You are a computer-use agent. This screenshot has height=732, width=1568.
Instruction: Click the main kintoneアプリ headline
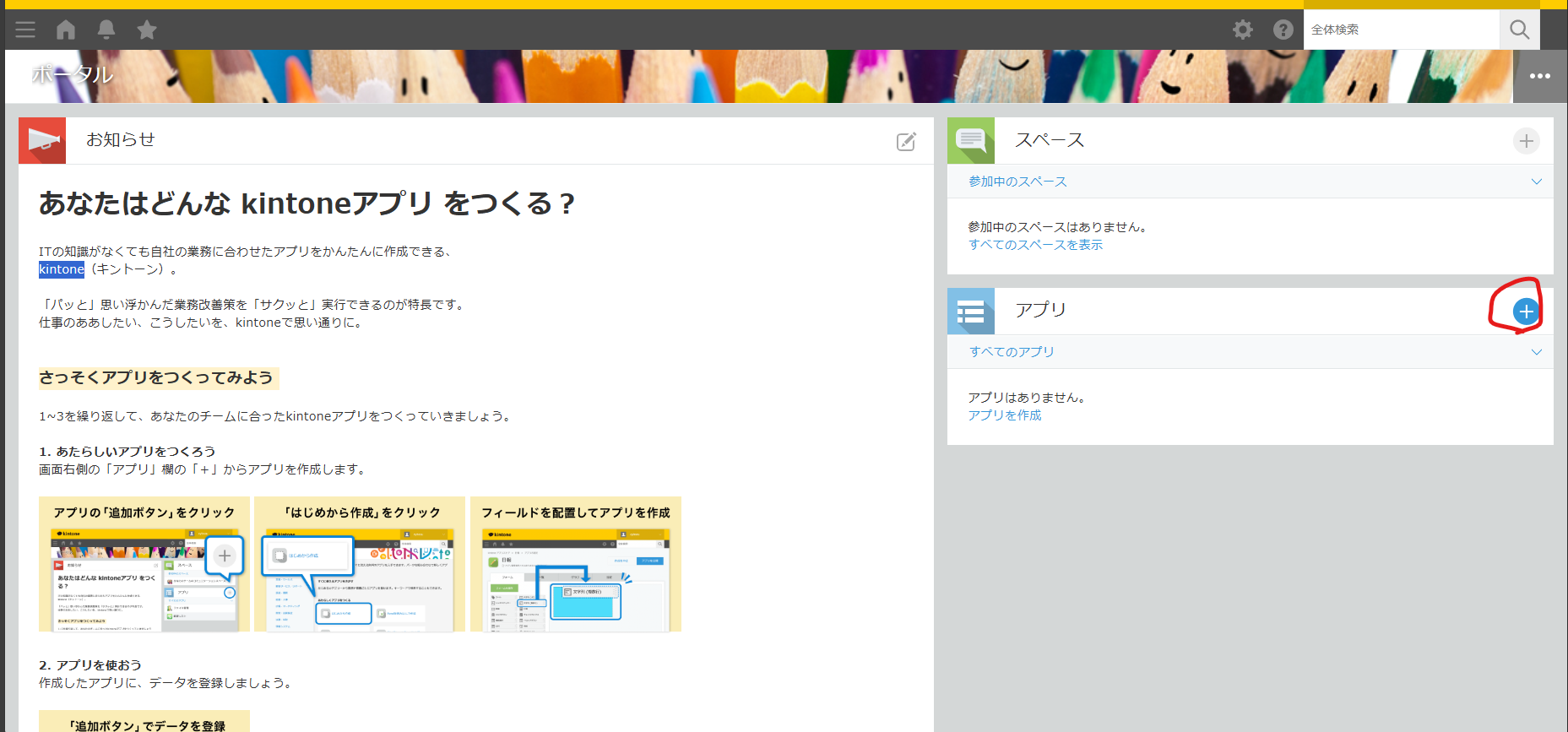307,203
